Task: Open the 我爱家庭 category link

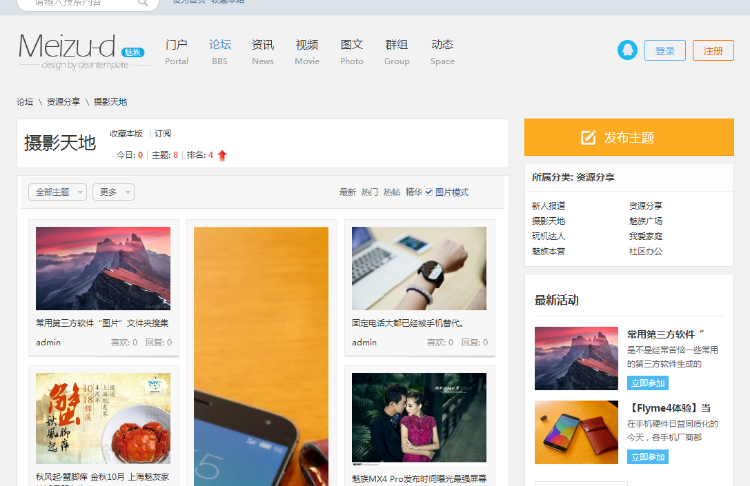Action: [x=646, y=236]
